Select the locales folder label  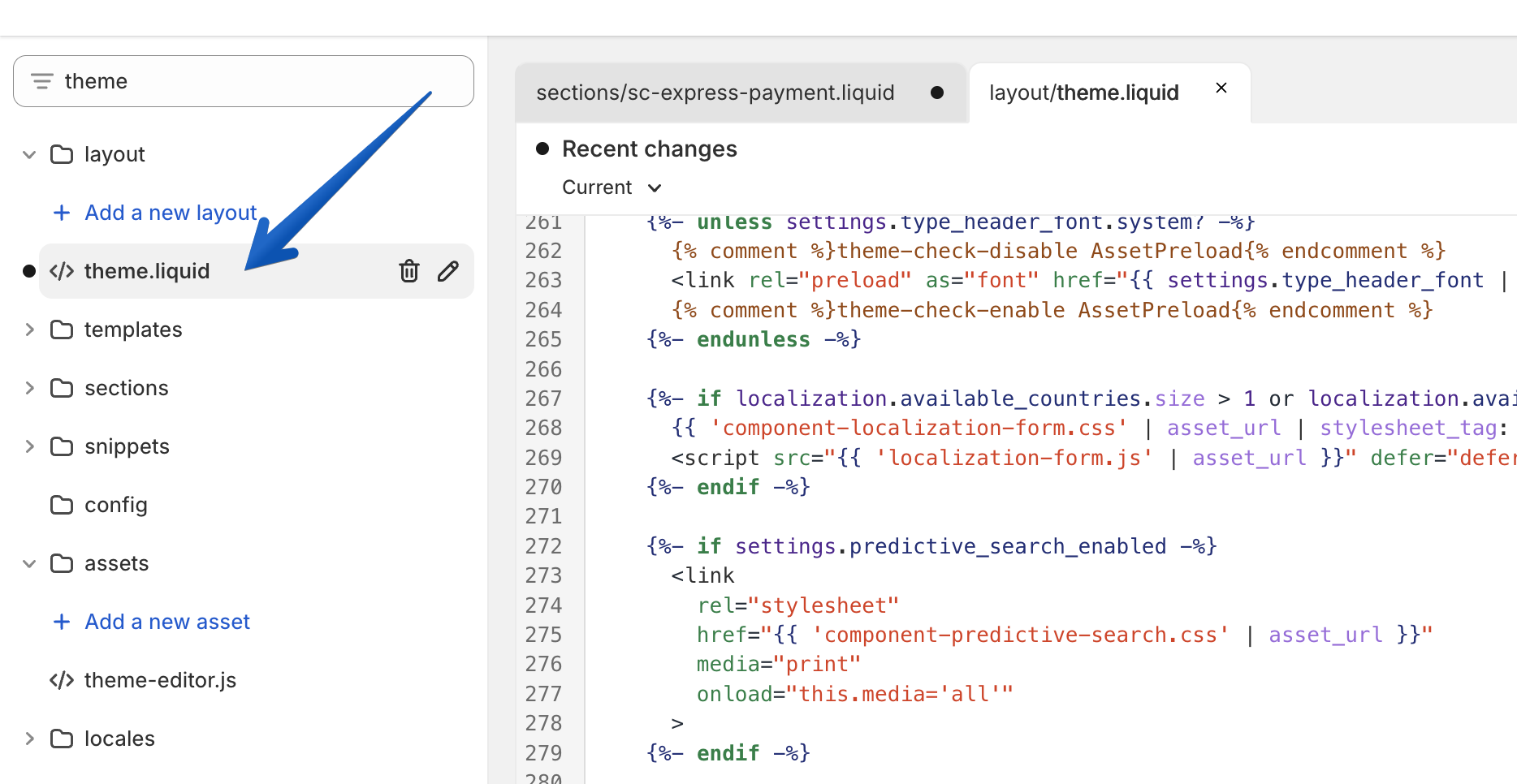119,739
